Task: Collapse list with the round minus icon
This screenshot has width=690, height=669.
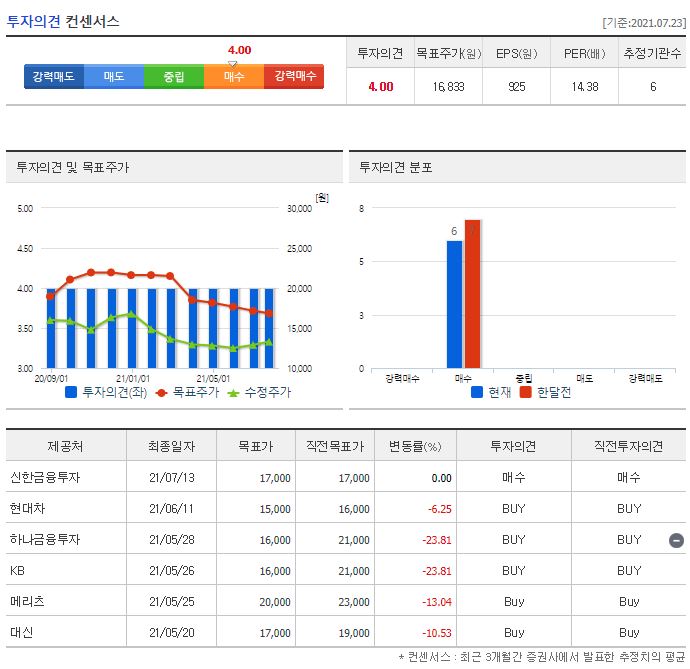Action: (676, 540)
